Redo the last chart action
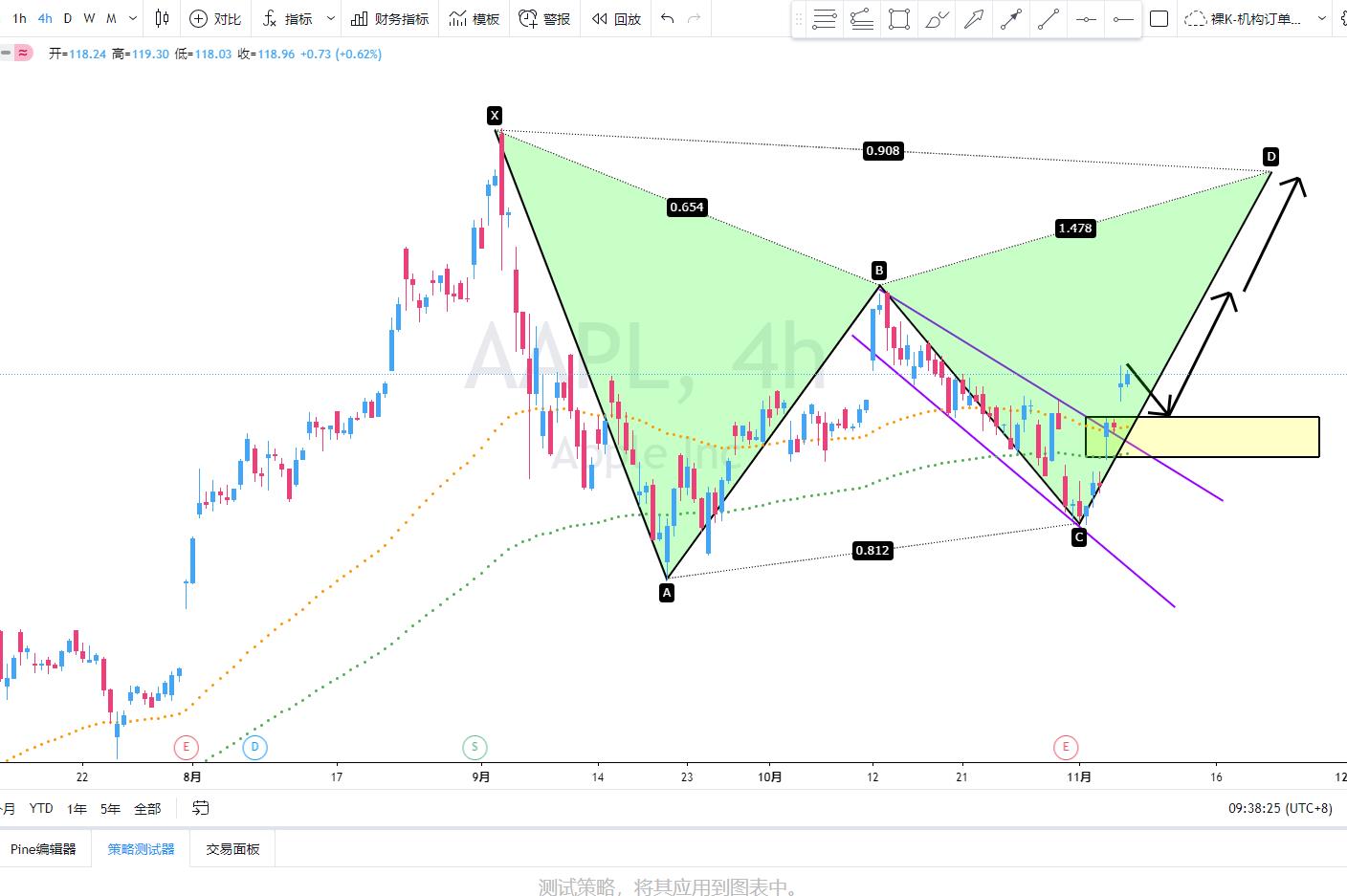Screen dimensions: 1347x896 tap(695, 18)
